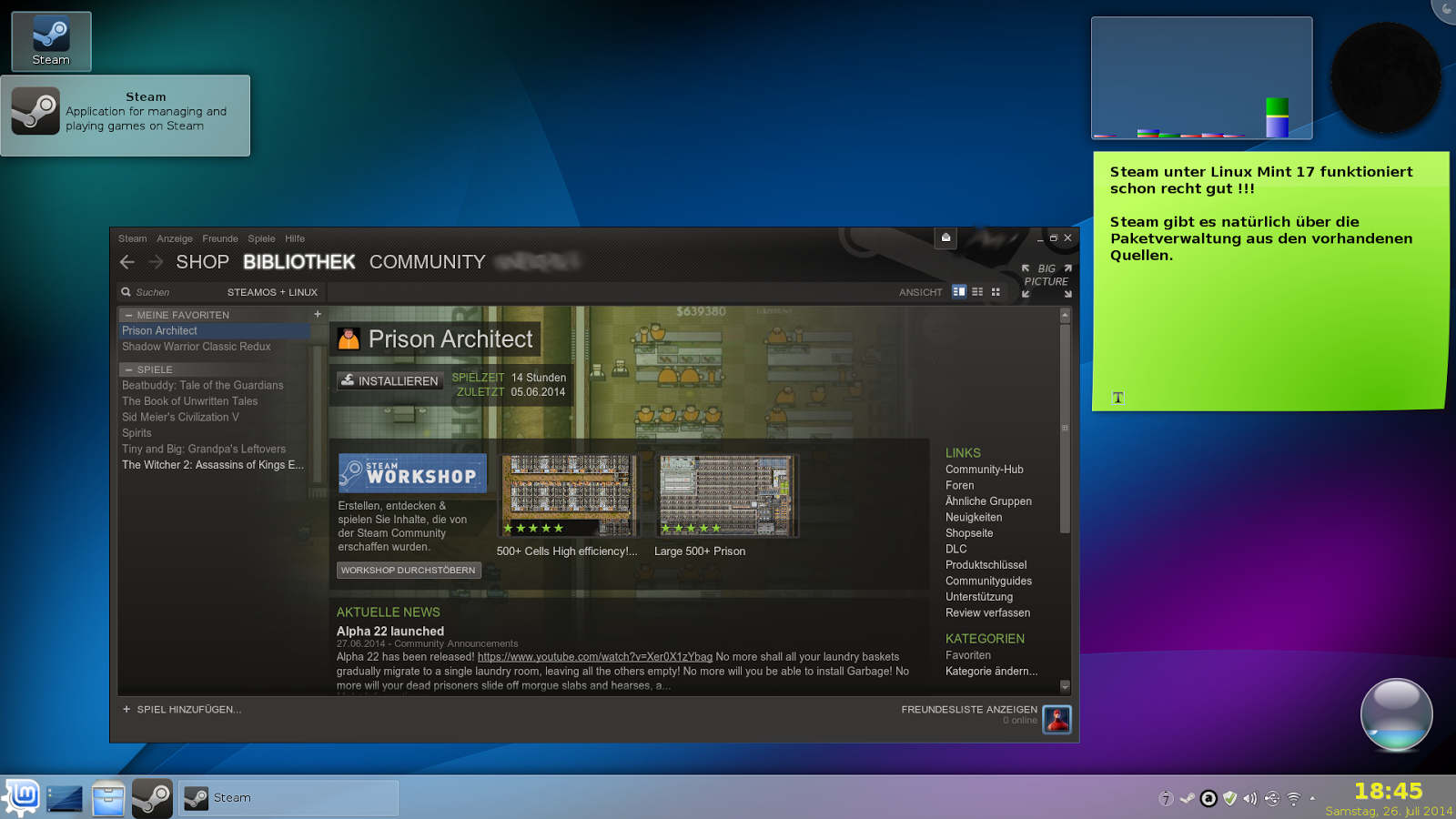
Task: Add a category with the plus icon
Action: (x=318, y=314)
